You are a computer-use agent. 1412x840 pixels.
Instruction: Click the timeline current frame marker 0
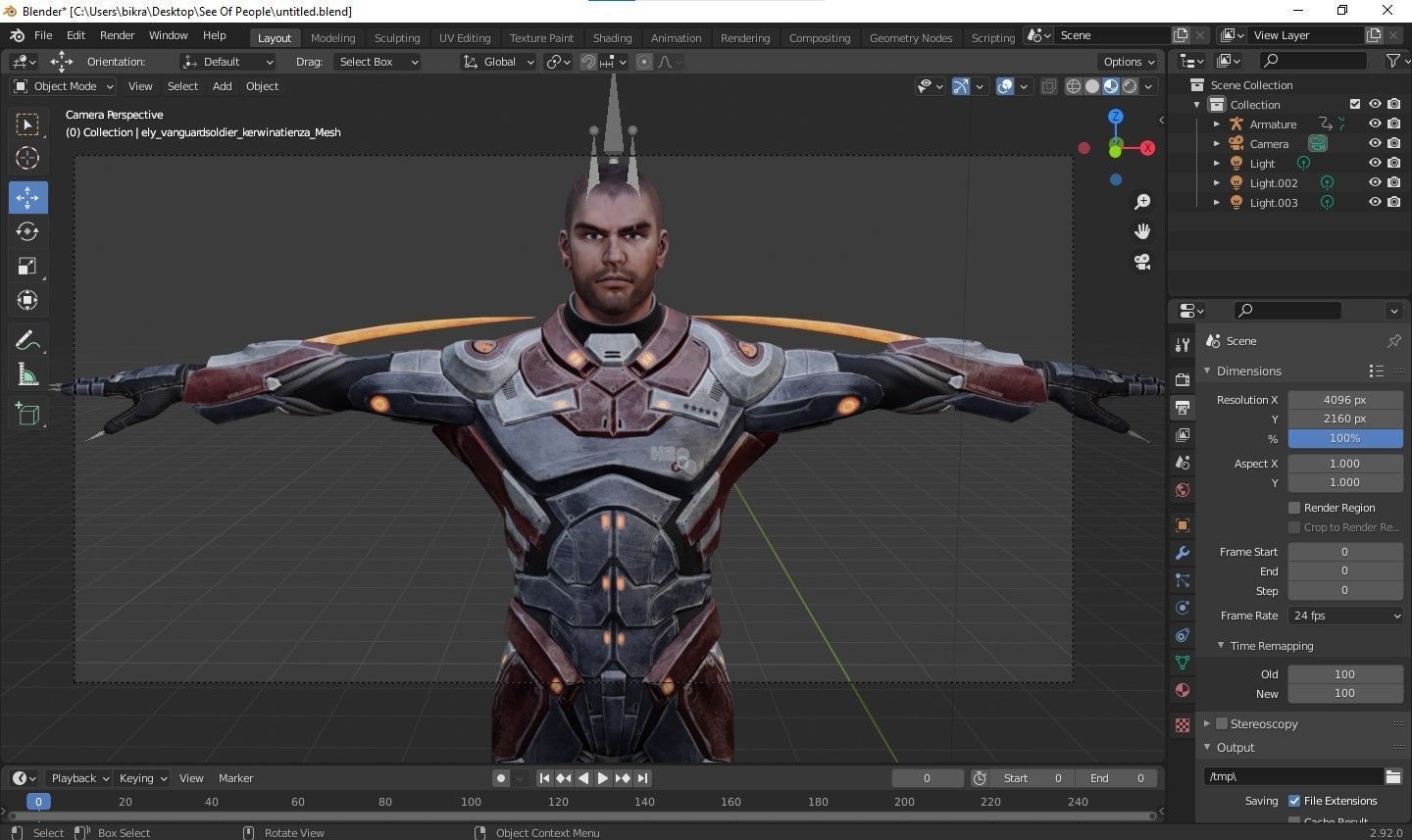coord(38,802)
